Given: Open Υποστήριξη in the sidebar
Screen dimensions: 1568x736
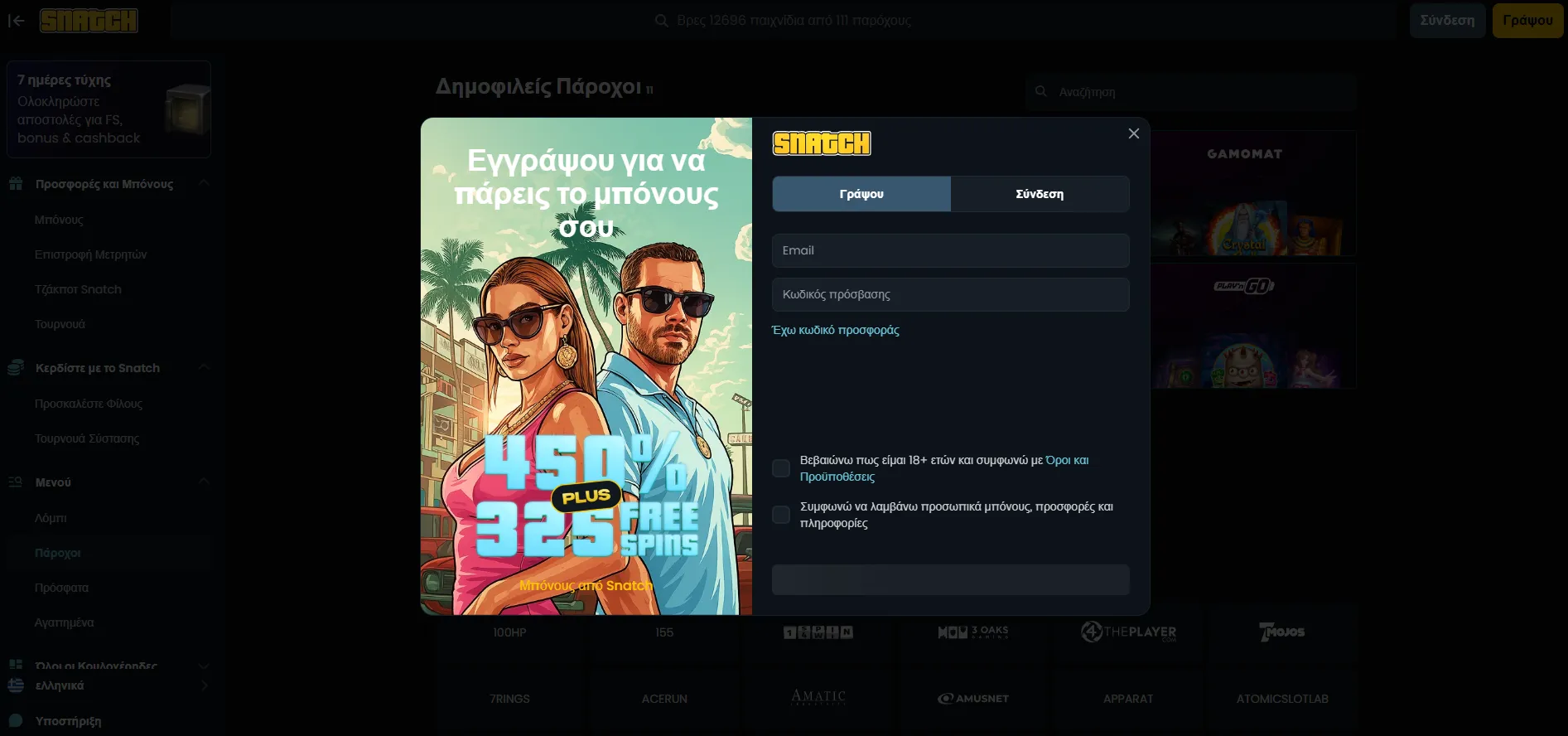Looking at the screenshot, I should click(x=68, y=721).
